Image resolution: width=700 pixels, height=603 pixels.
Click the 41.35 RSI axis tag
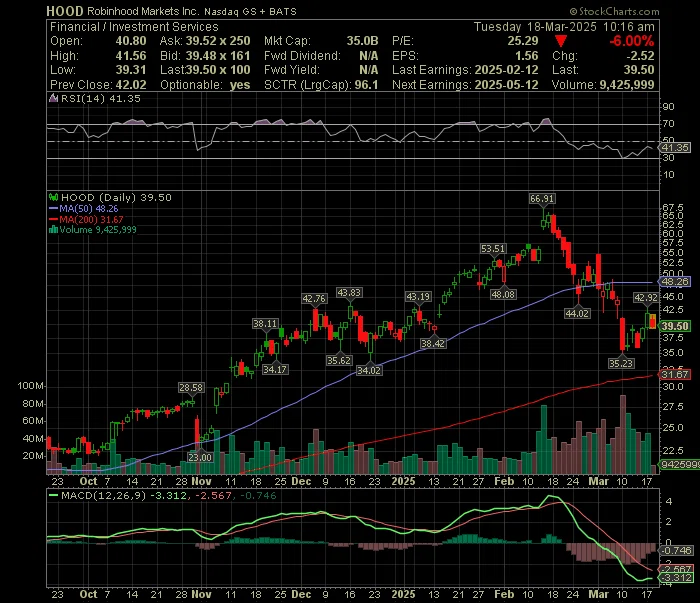tap(675, 147)
